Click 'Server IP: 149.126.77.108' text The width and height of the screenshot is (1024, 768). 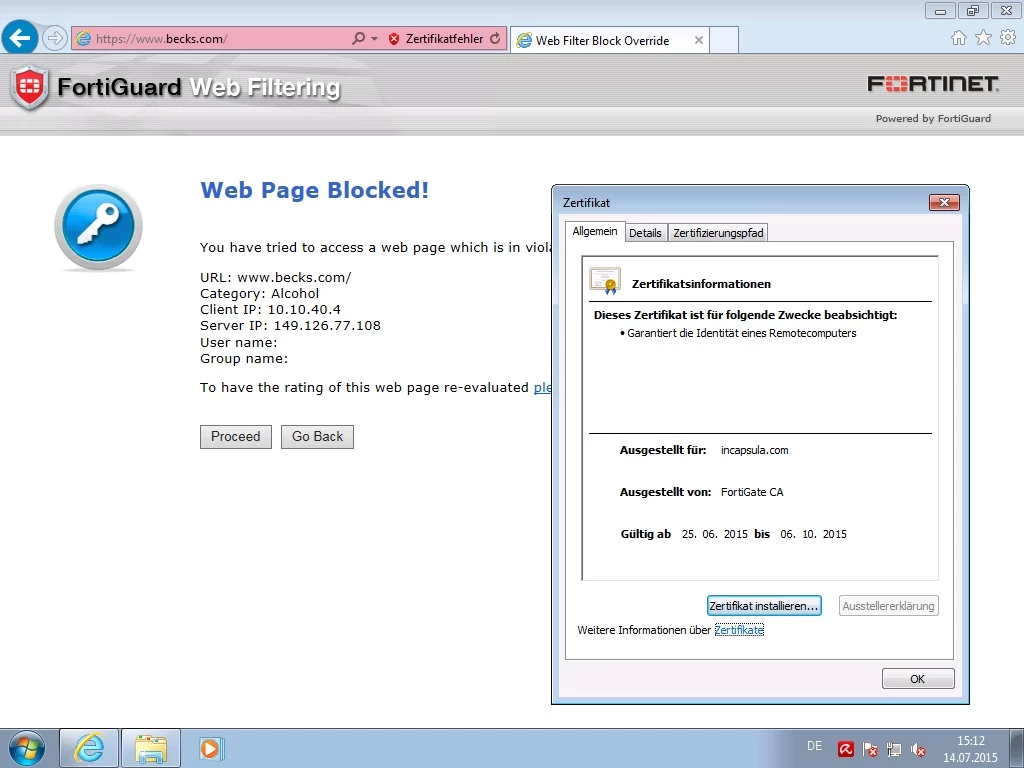click(x=290, y=325)
